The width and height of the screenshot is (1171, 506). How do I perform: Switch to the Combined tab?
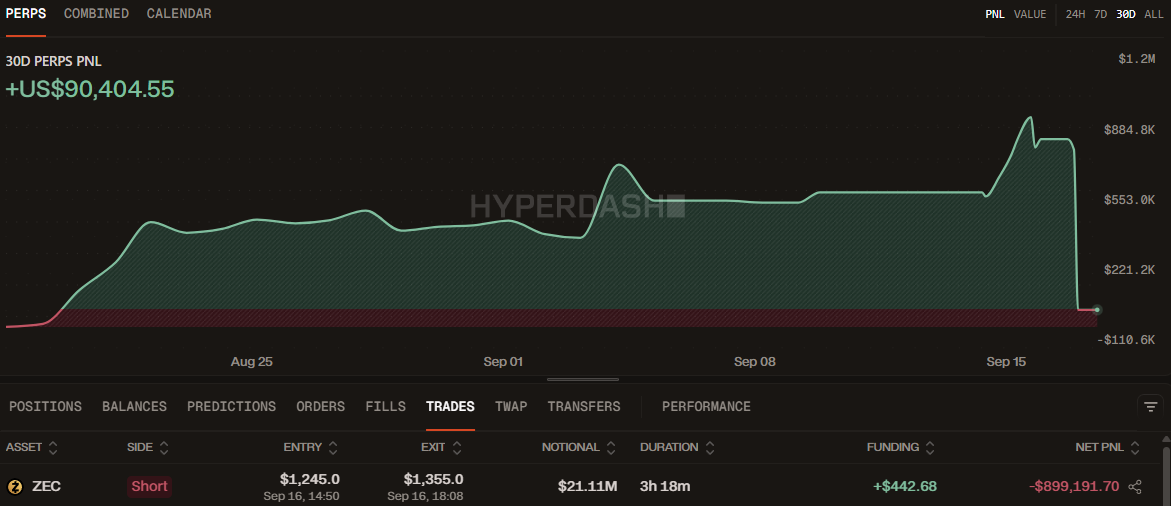click(x=96, y=13)
